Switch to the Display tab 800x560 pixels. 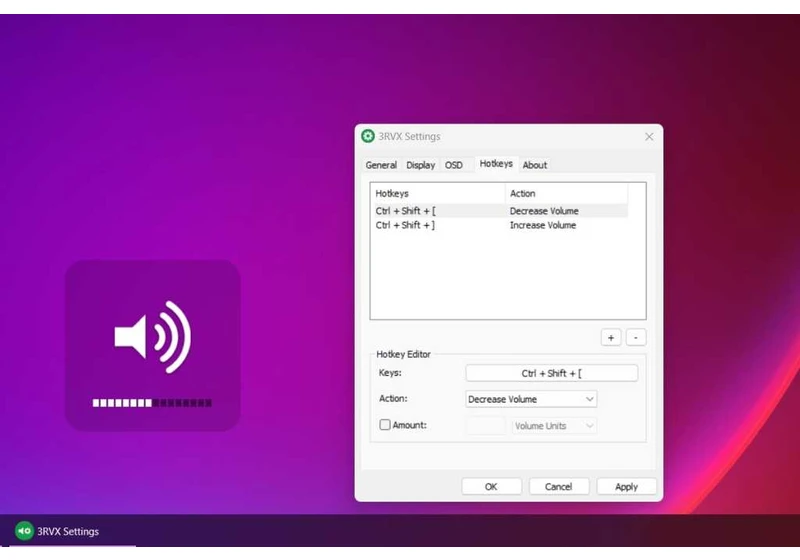point(420,165)
